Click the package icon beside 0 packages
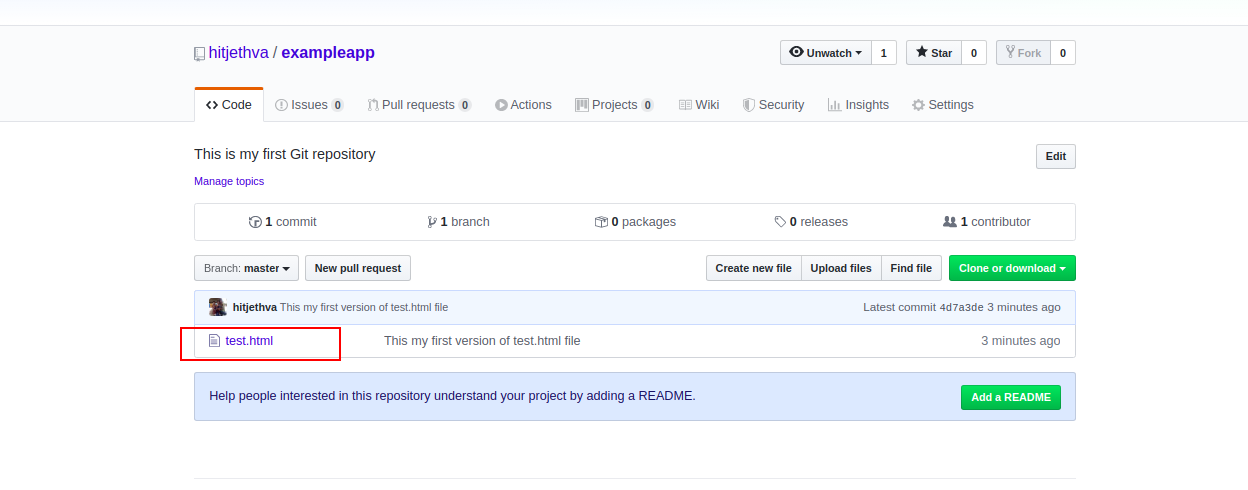 pyautogui.click(x=601, y=222)
